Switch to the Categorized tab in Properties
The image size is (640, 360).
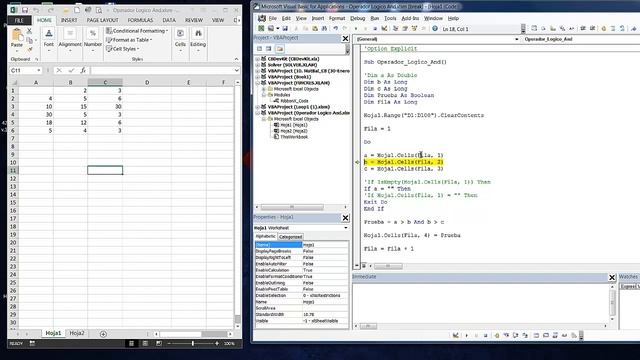tap(290, 237)
